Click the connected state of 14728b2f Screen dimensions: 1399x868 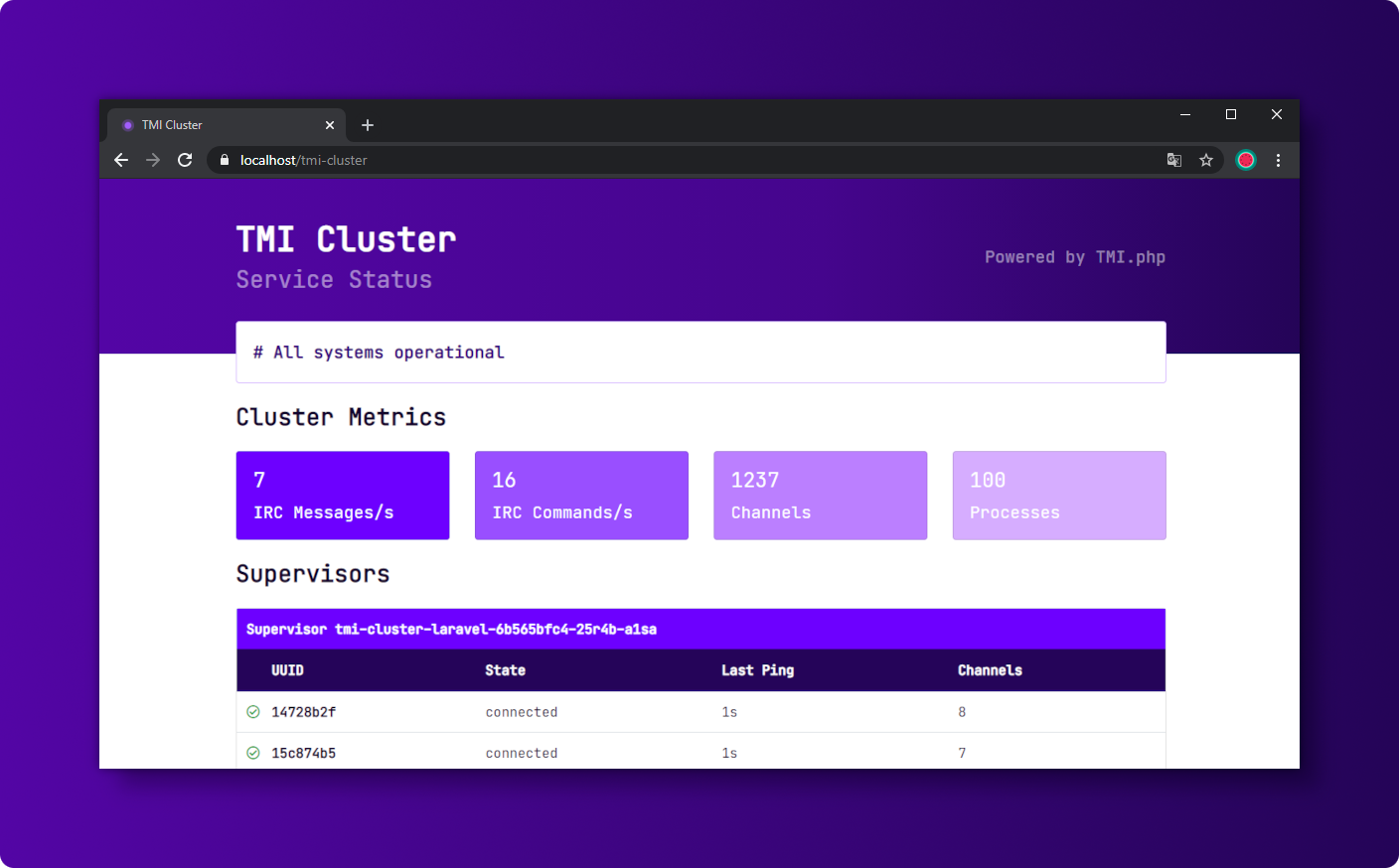pyautogui.click(x=522, y=712)
